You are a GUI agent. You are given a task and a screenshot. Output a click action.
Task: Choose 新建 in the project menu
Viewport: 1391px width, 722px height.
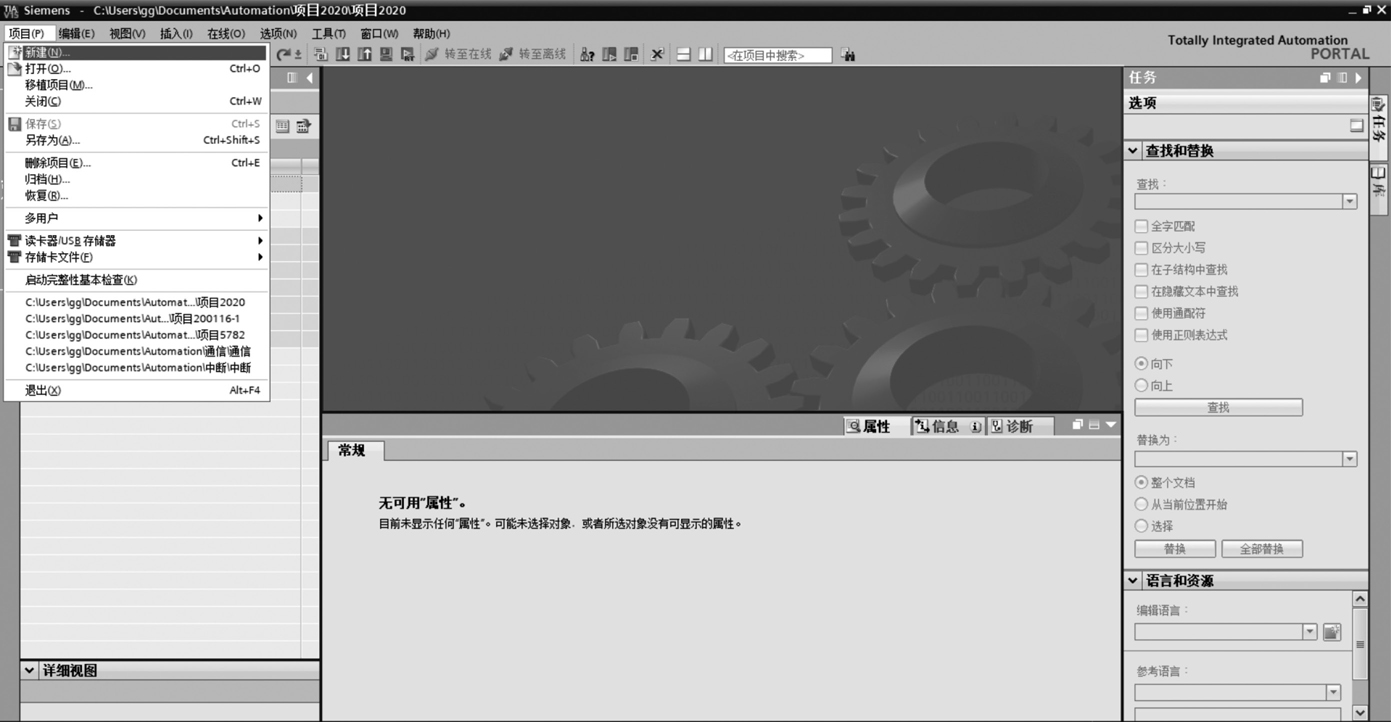click(x=137, y=52)
